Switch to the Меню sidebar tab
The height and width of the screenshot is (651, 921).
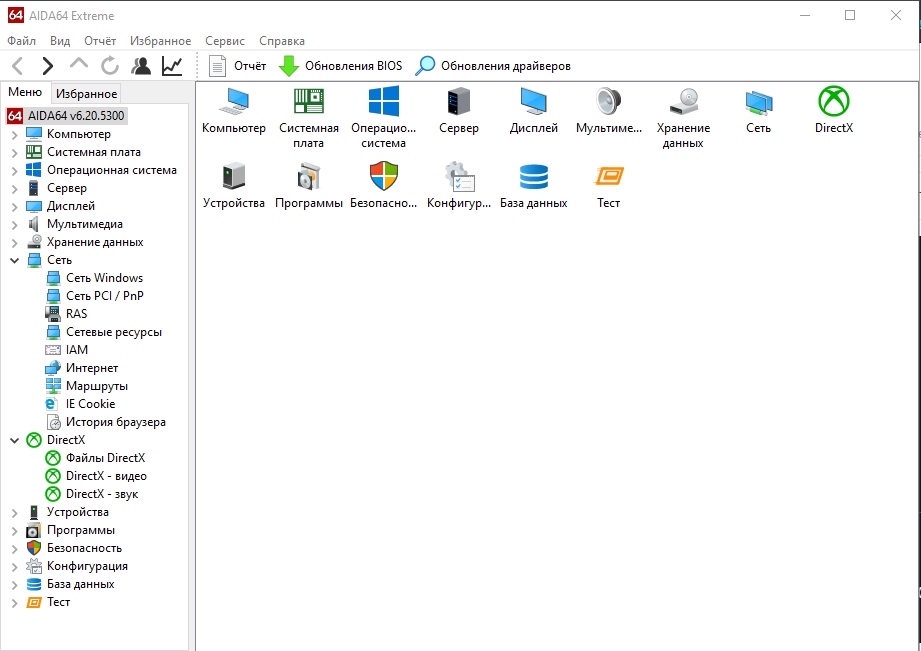pos(25,92)
